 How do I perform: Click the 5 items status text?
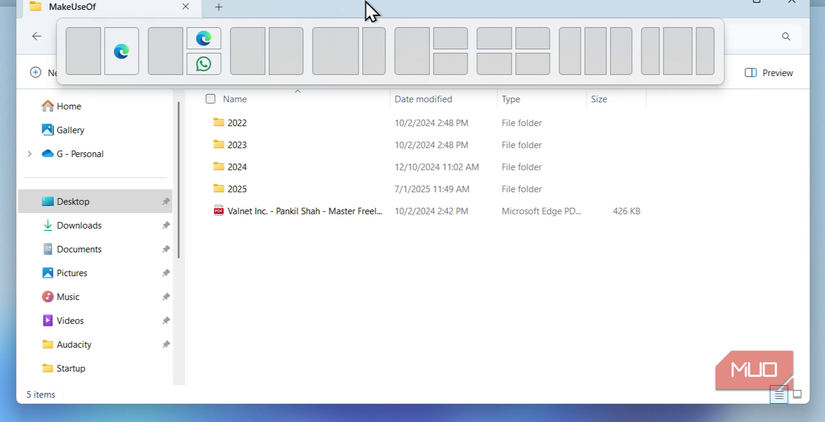(x=41, y=395)
